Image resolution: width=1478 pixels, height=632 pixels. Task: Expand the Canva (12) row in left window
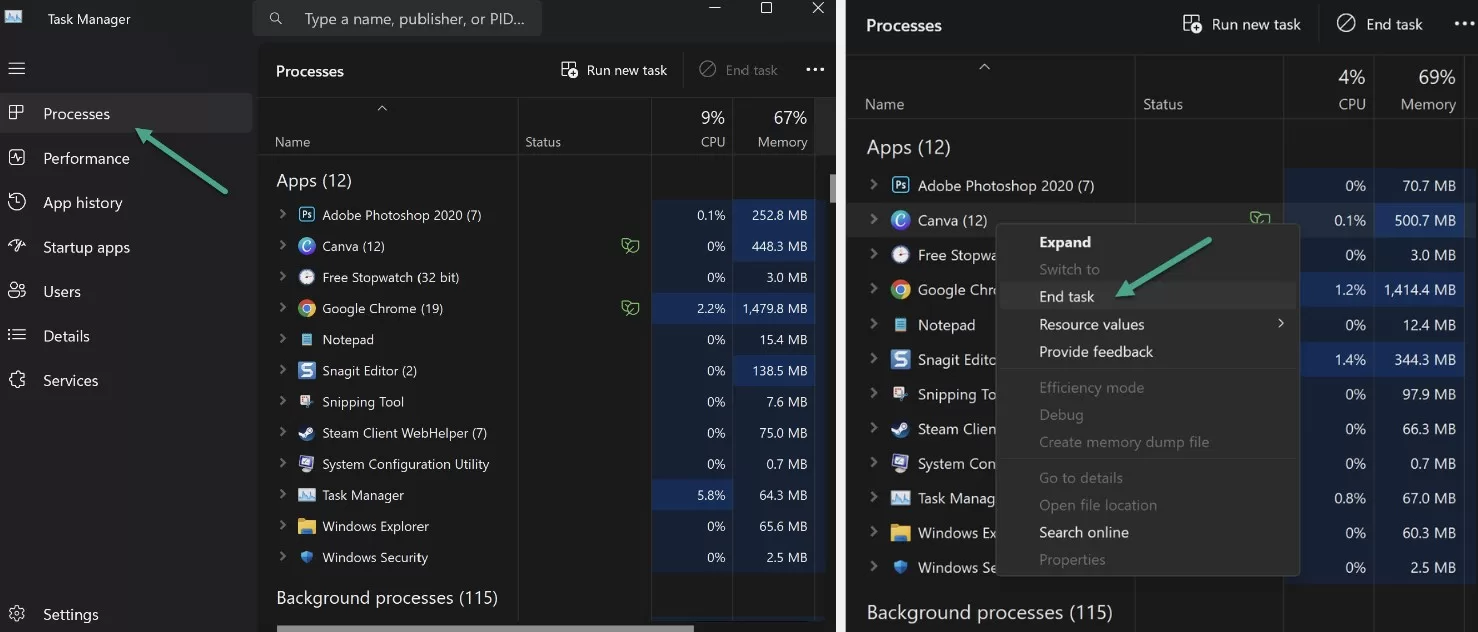click(283, 246)
